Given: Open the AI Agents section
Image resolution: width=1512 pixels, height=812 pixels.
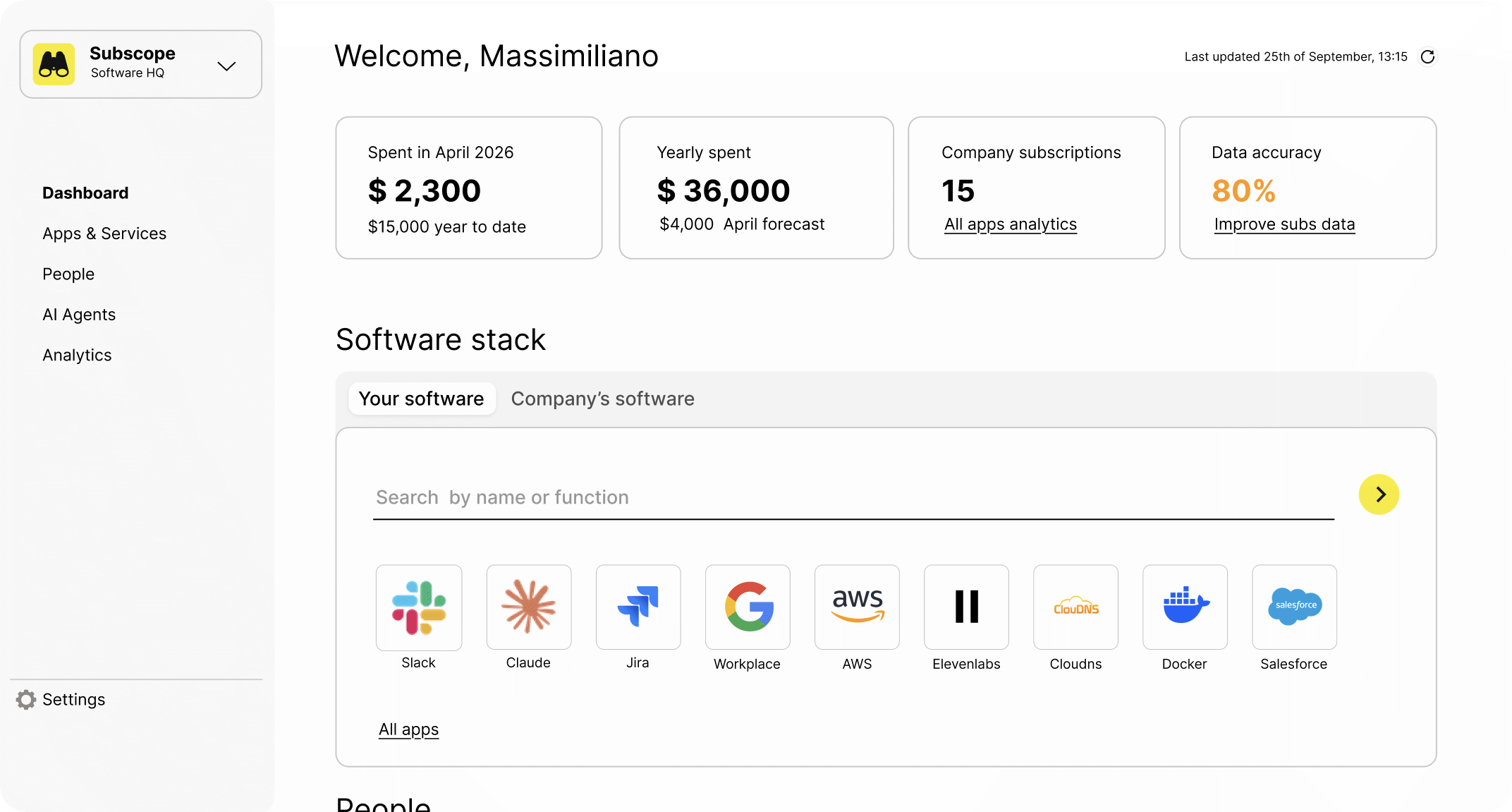Looking at the screenshot, I should coord(79,315).
